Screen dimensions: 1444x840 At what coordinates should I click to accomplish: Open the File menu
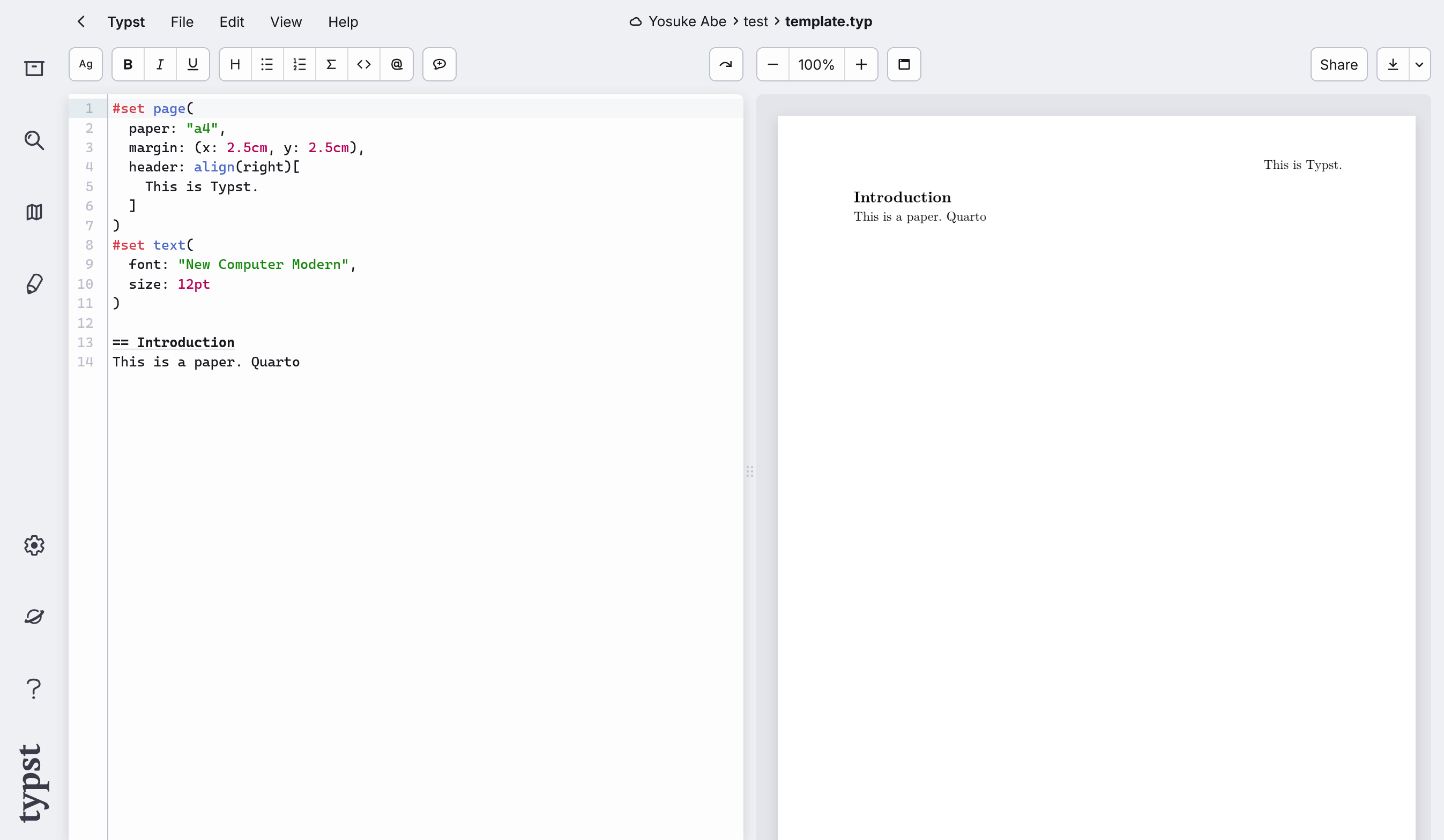point(182,22)
